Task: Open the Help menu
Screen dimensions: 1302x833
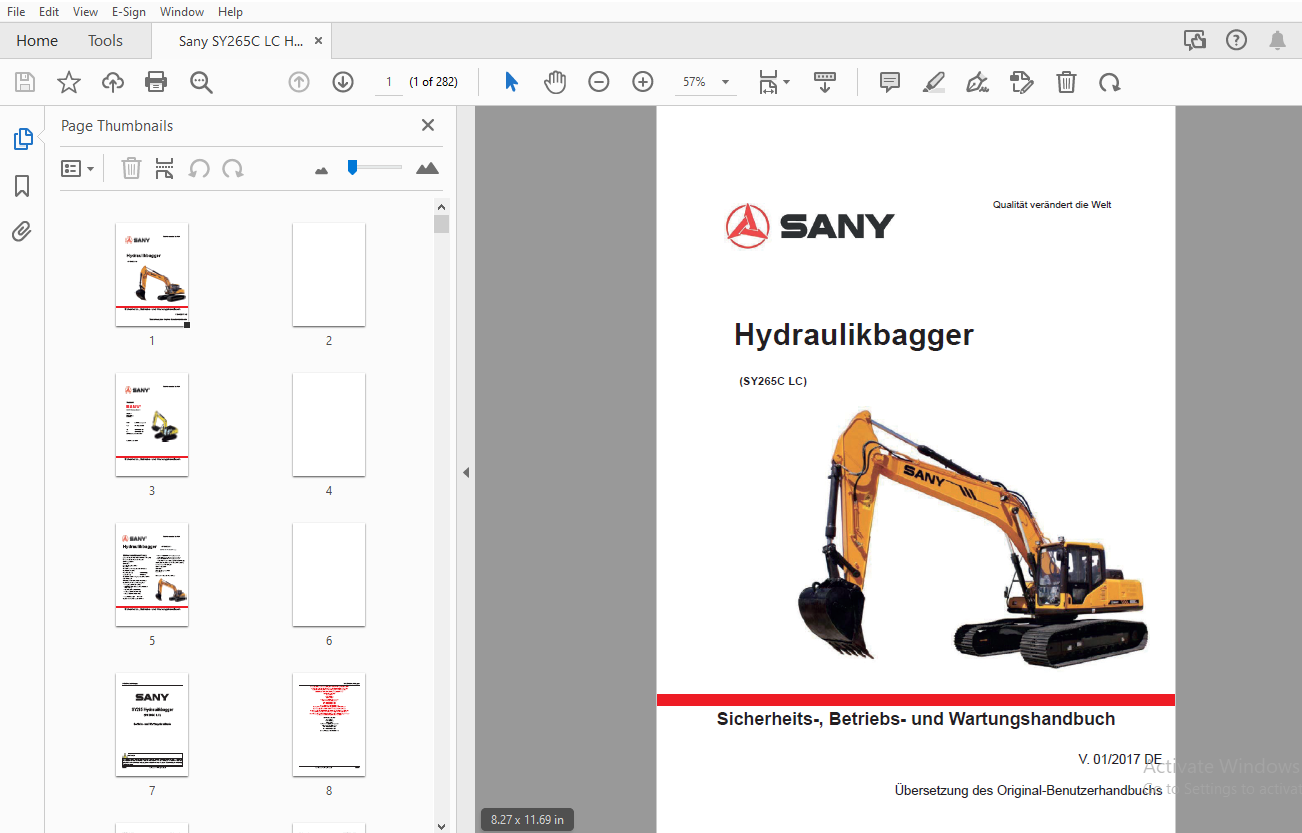Action: (230, 12)
